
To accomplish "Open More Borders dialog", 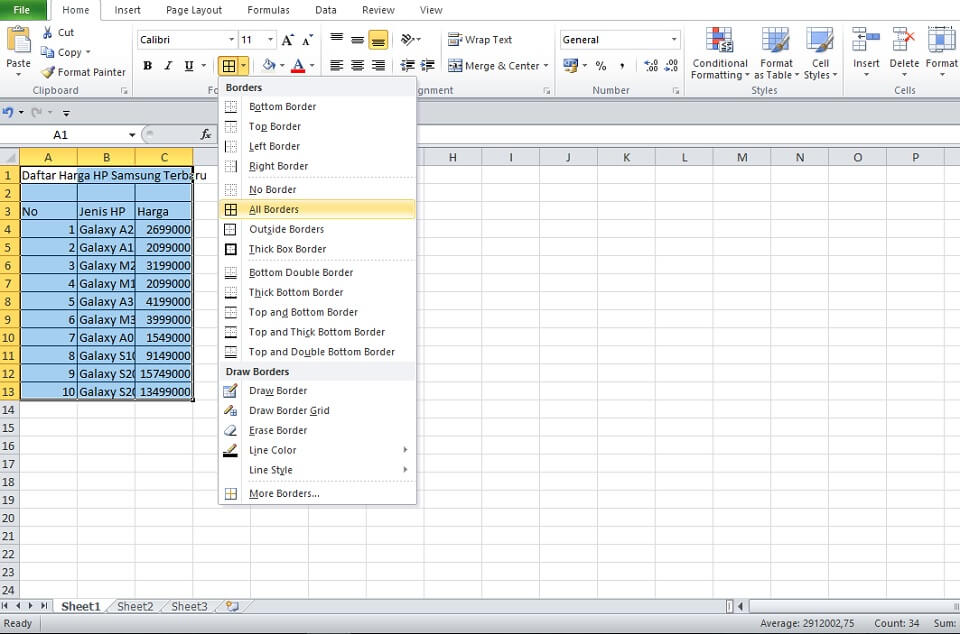I will (x=317, y=494).
